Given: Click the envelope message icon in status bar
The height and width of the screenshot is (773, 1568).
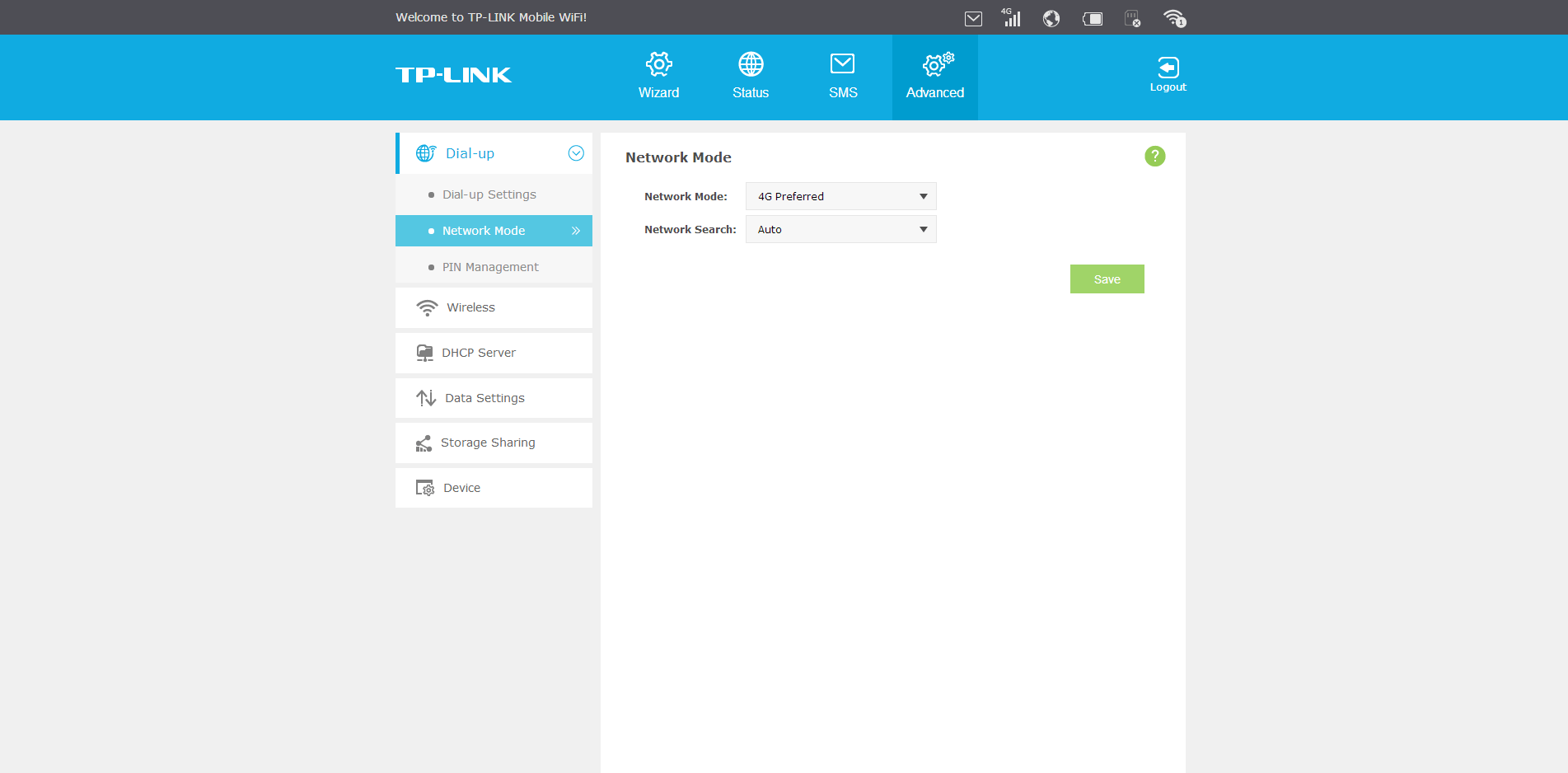Looking at the screenshot, I should point(973,18).
